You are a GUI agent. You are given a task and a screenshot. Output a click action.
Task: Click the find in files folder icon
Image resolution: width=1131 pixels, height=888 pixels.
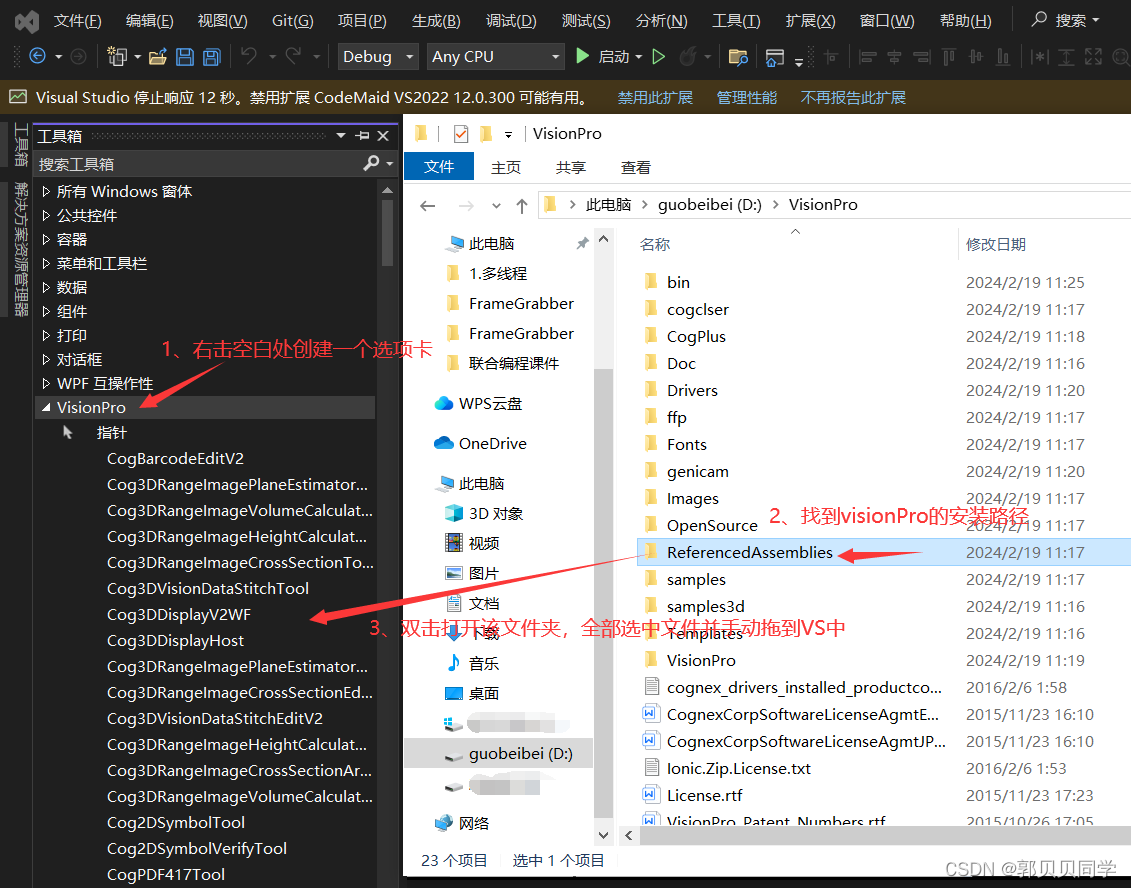pyautogui.click(x=738, y=57)
